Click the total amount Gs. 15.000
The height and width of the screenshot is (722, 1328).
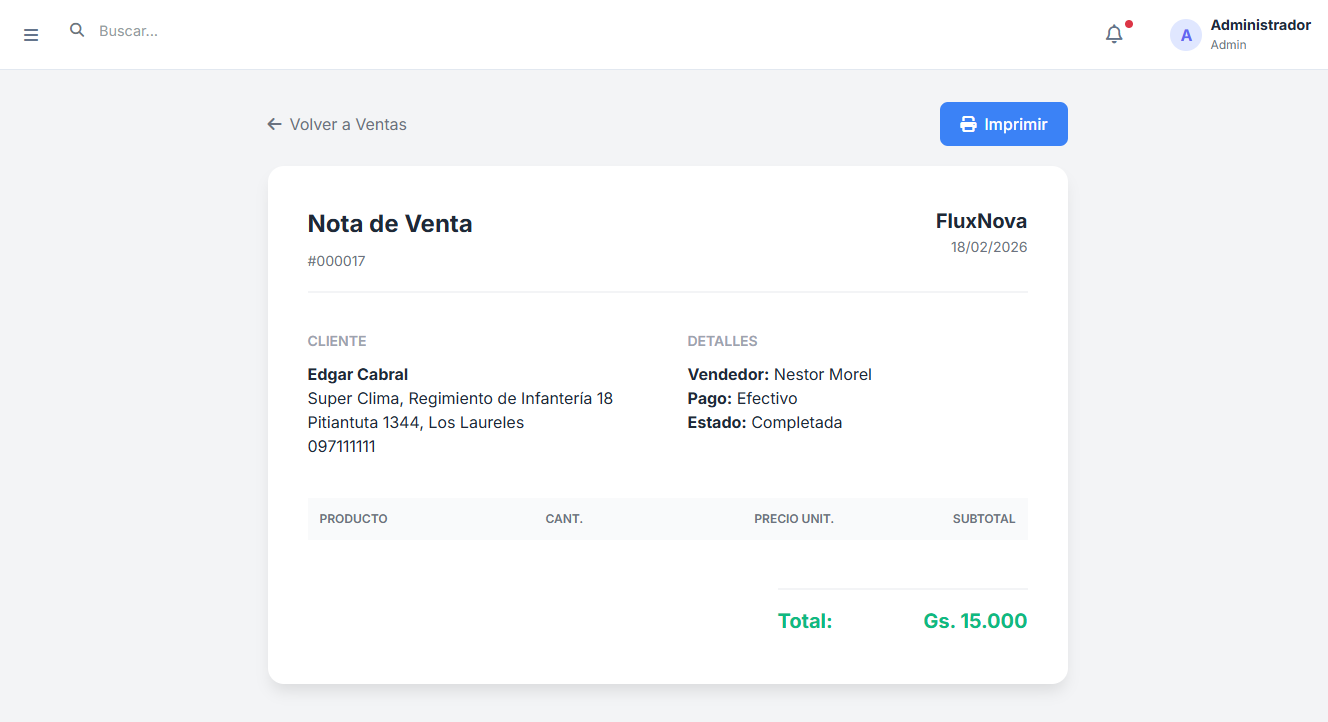974,621
